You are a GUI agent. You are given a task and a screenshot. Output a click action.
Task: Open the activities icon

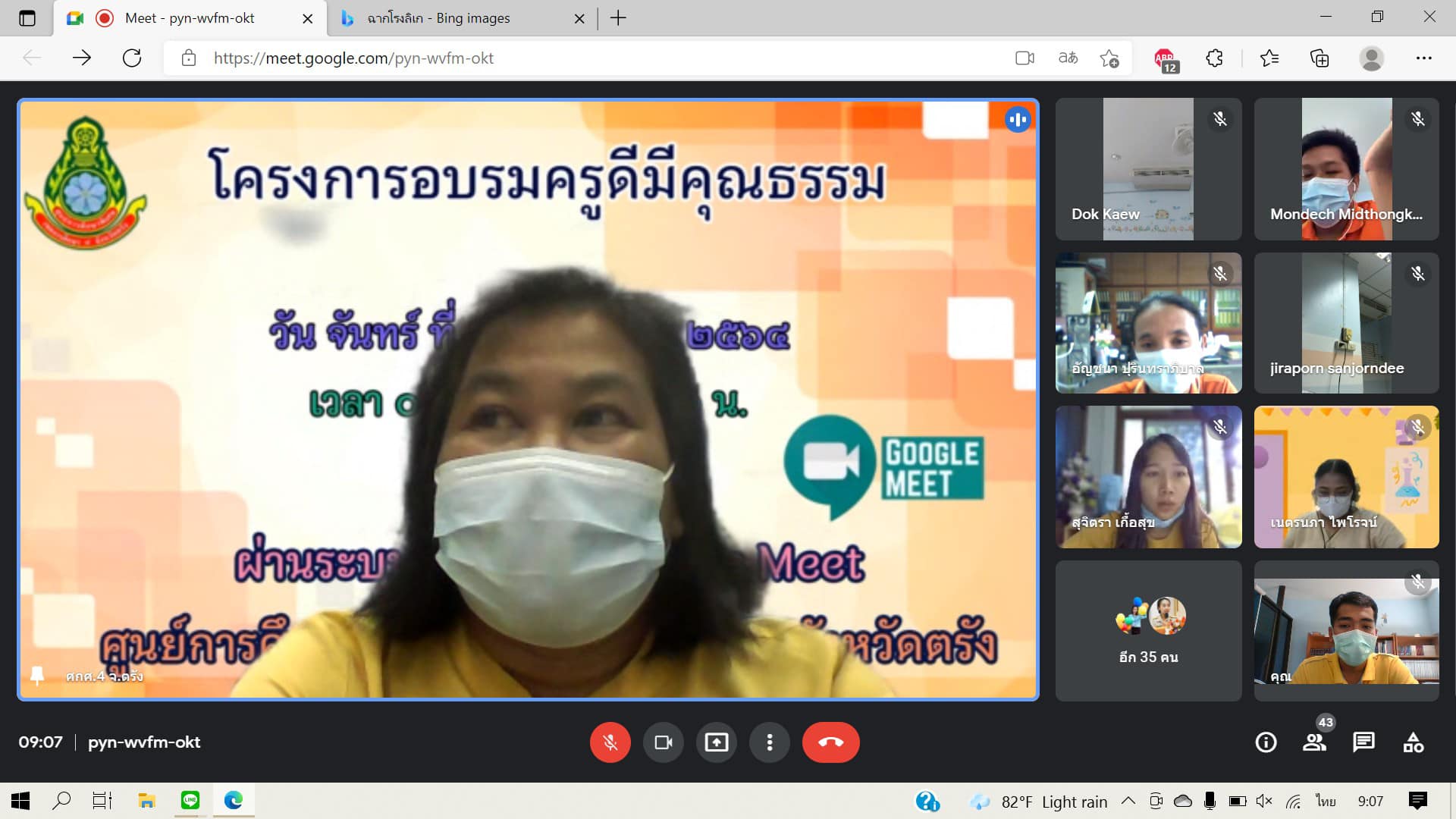1413,742
